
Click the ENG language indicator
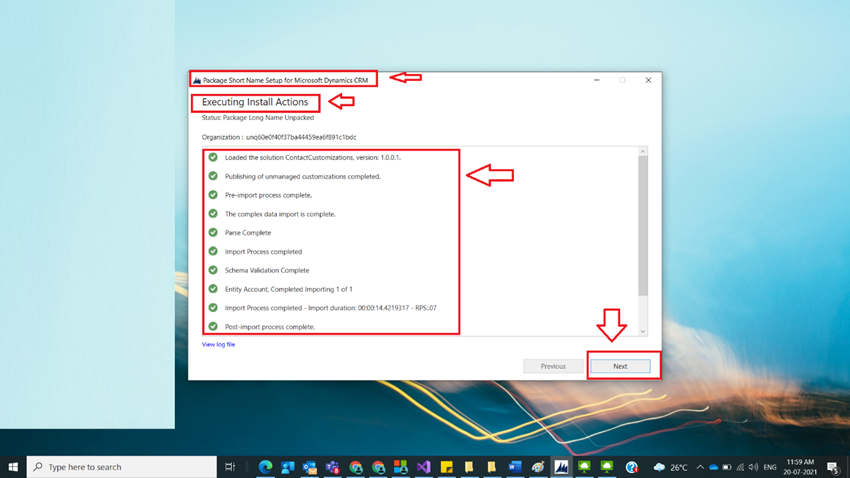[x=770, y=467]
